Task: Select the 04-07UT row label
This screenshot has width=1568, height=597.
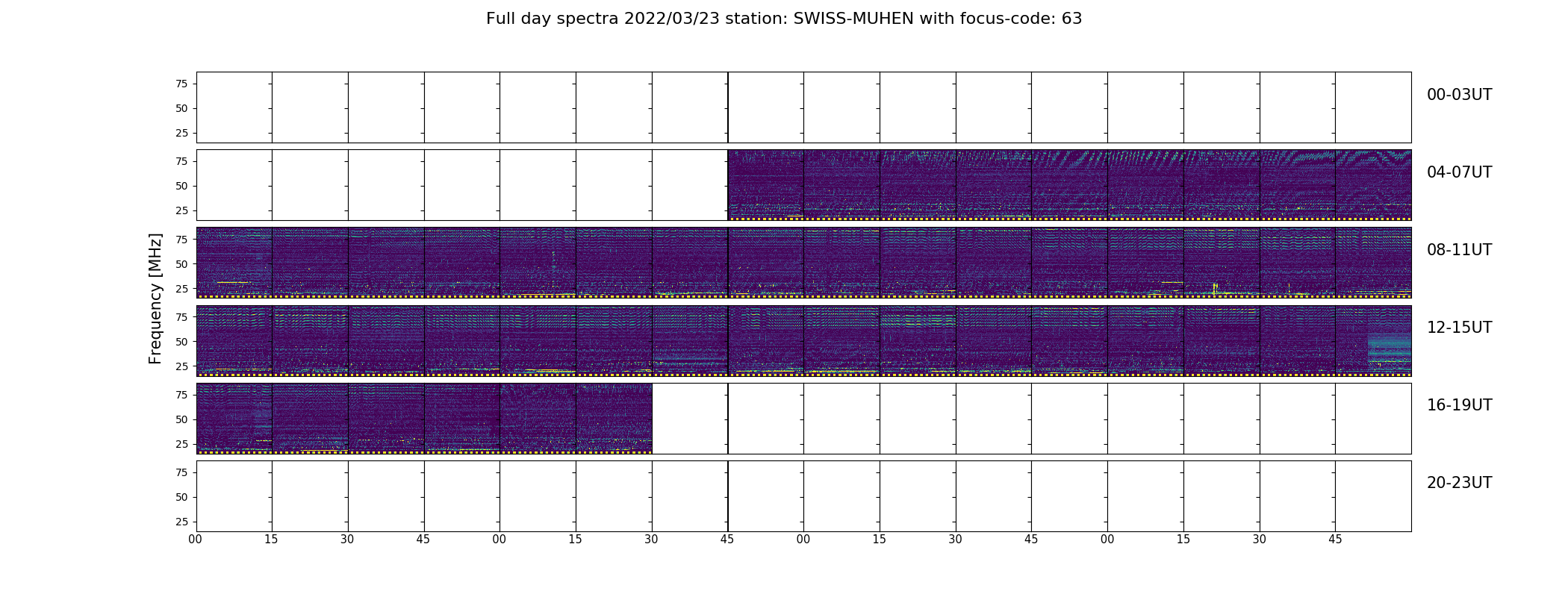Action: tap(1459, 172)
